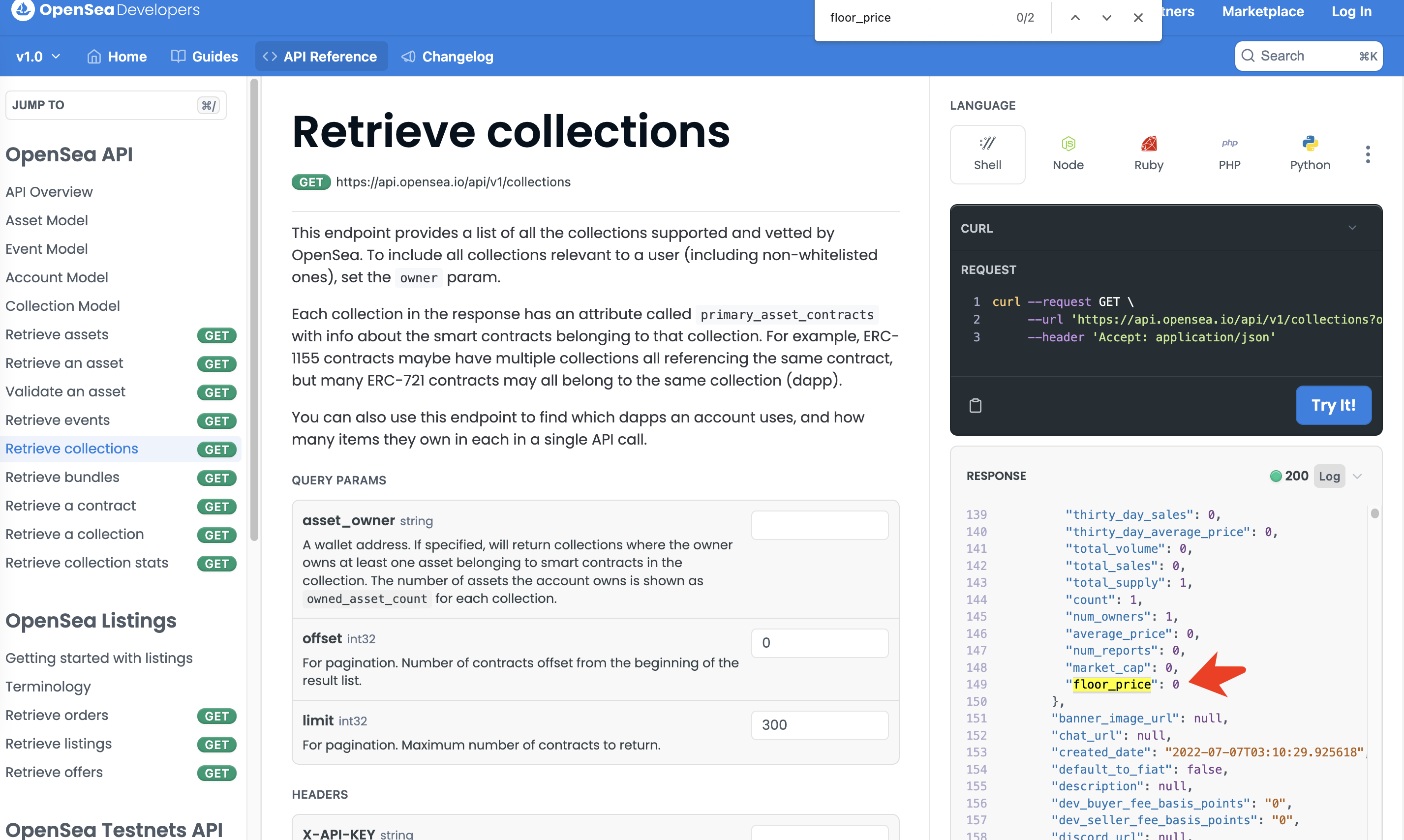Close the floor_price find bar

point(1137,18)
